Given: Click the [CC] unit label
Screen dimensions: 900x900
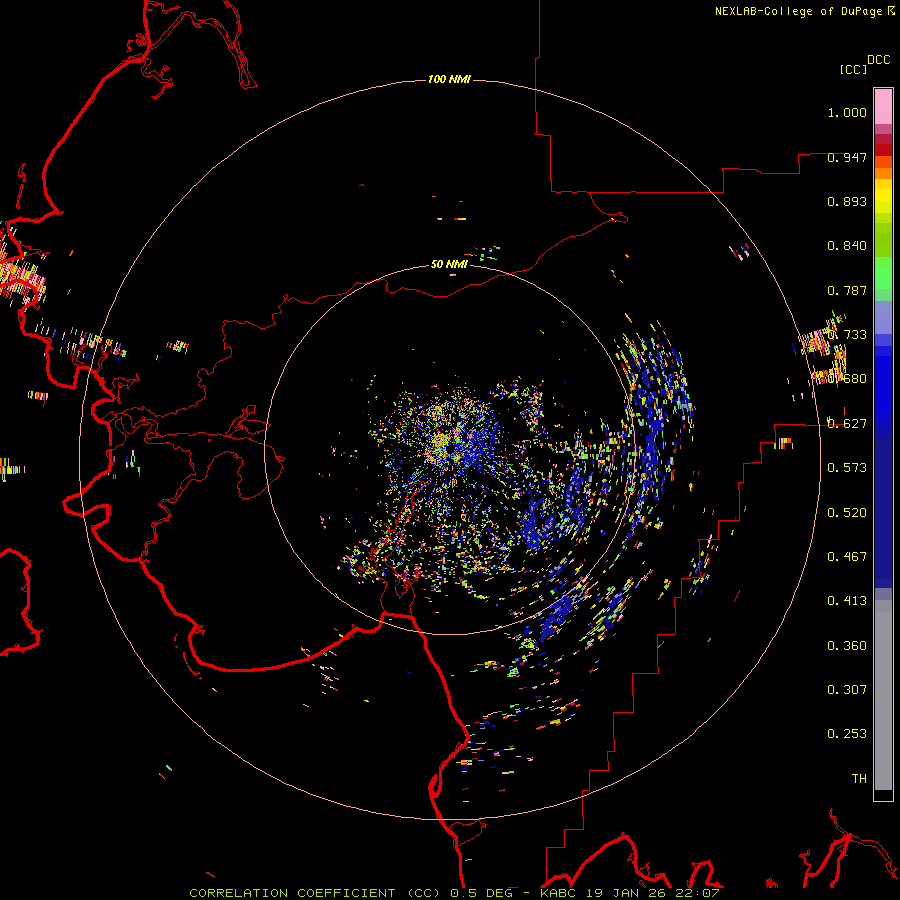Looking at the screenshot, I should pyautogui.click(x=853, y=69).
